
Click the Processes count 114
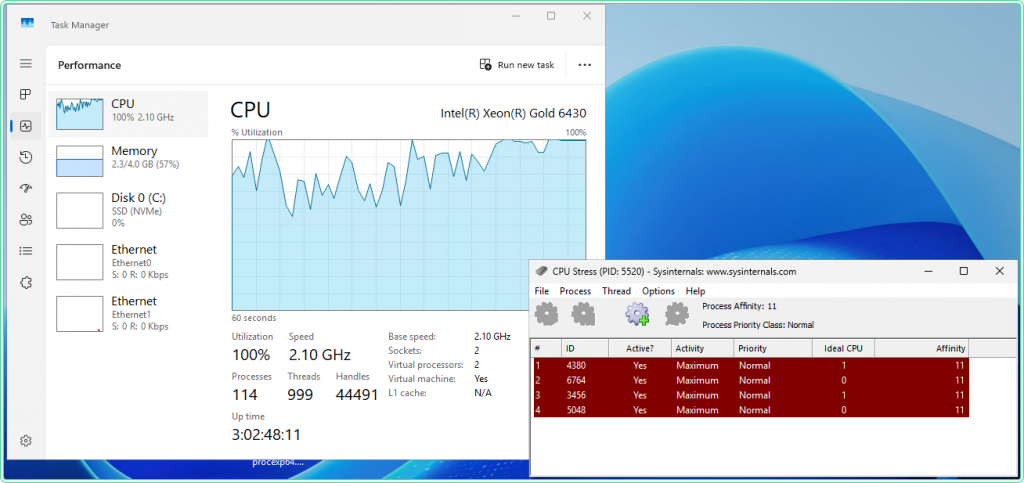tap(245, 395)
